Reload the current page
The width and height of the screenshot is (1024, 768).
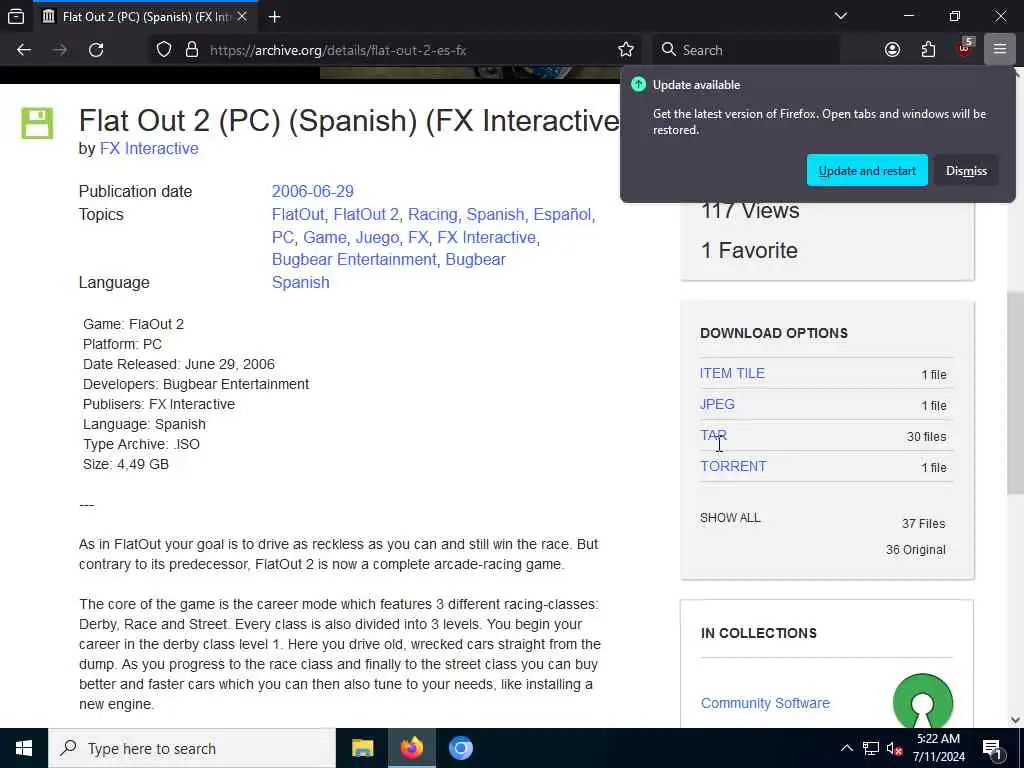(x=96, y=50)
